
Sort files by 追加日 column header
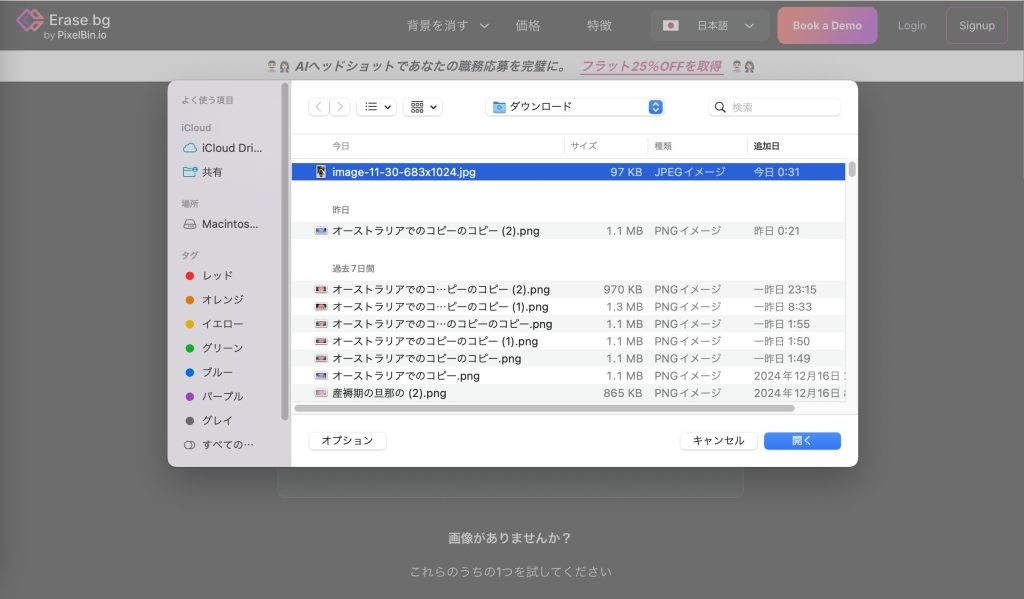767,146
